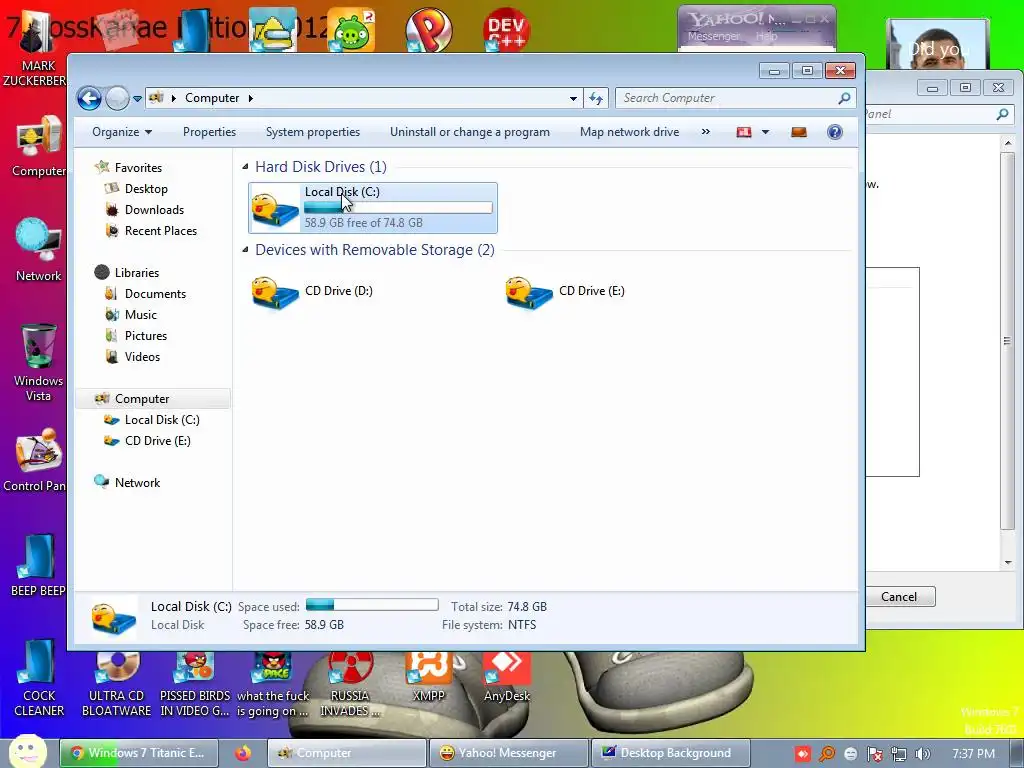The height and width of the screenshot is (768, 1024).
Task: Select Favorites in the navigation pane
Action: click(x=138, y=168)
